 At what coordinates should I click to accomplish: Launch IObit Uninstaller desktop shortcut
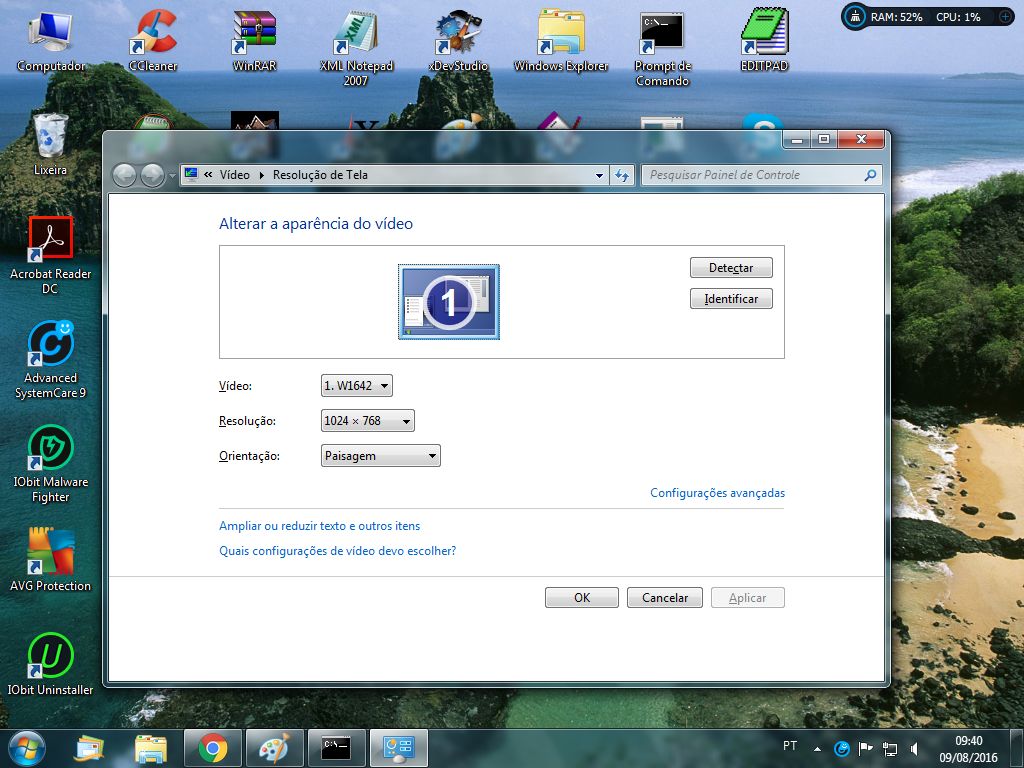coord(51,664)
